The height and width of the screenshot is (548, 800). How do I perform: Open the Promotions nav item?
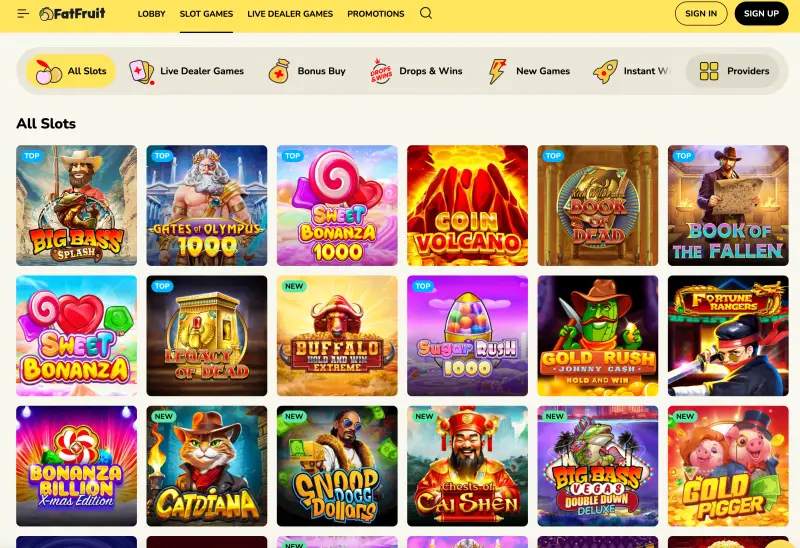[x=376, y=14]
